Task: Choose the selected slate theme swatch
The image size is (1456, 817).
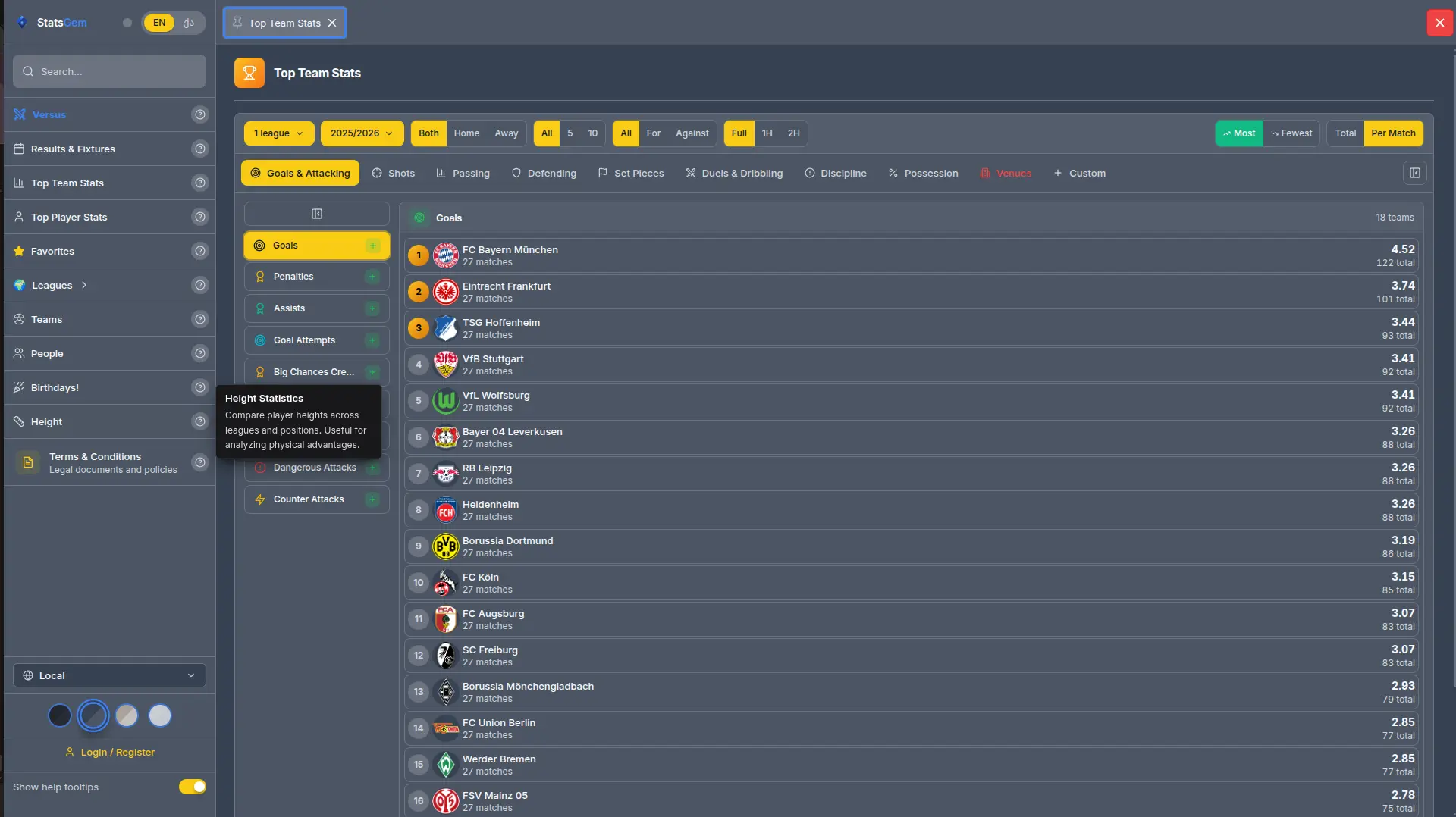Action: click(x=93, y=715)
